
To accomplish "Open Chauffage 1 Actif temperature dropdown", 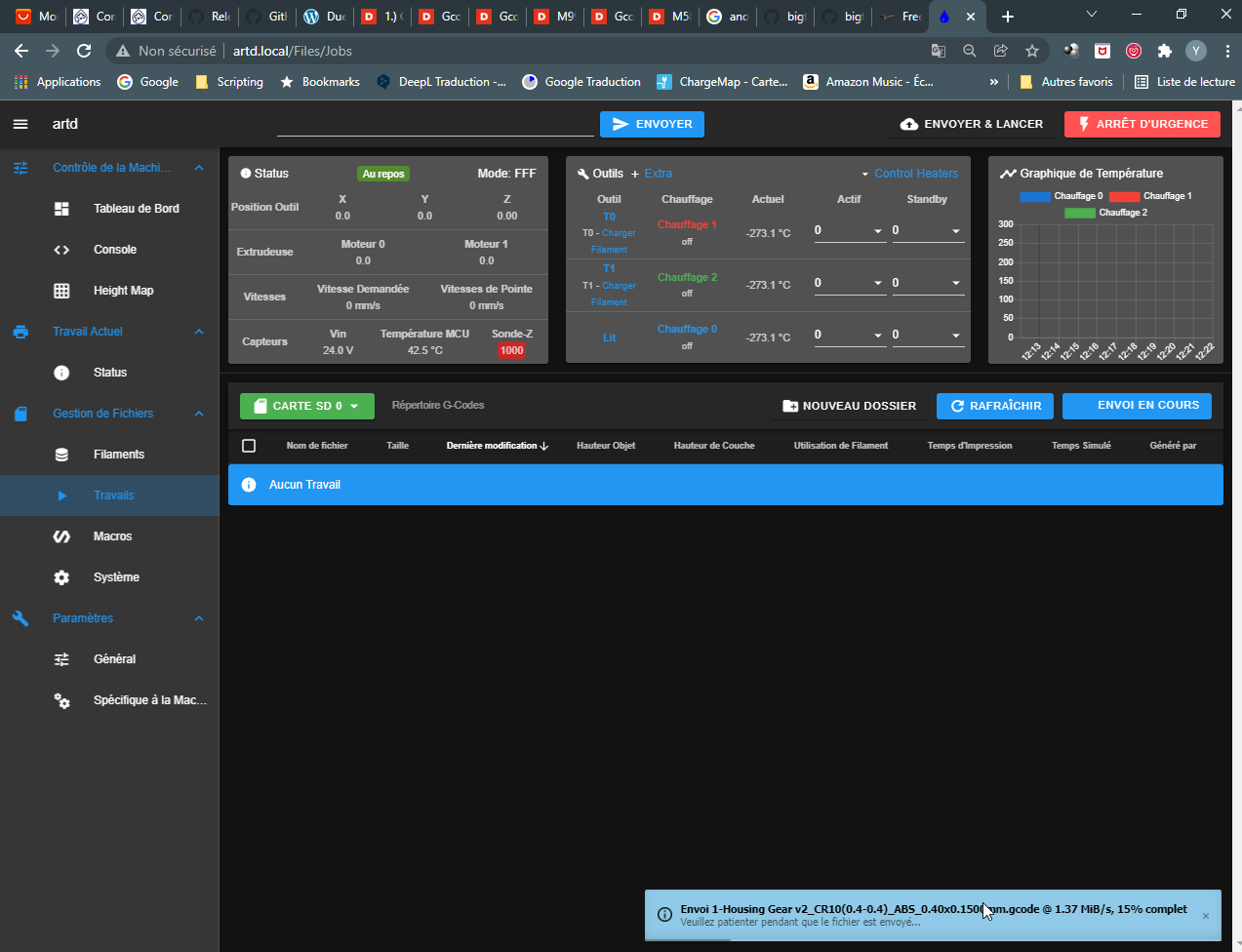I will point(878,231).
